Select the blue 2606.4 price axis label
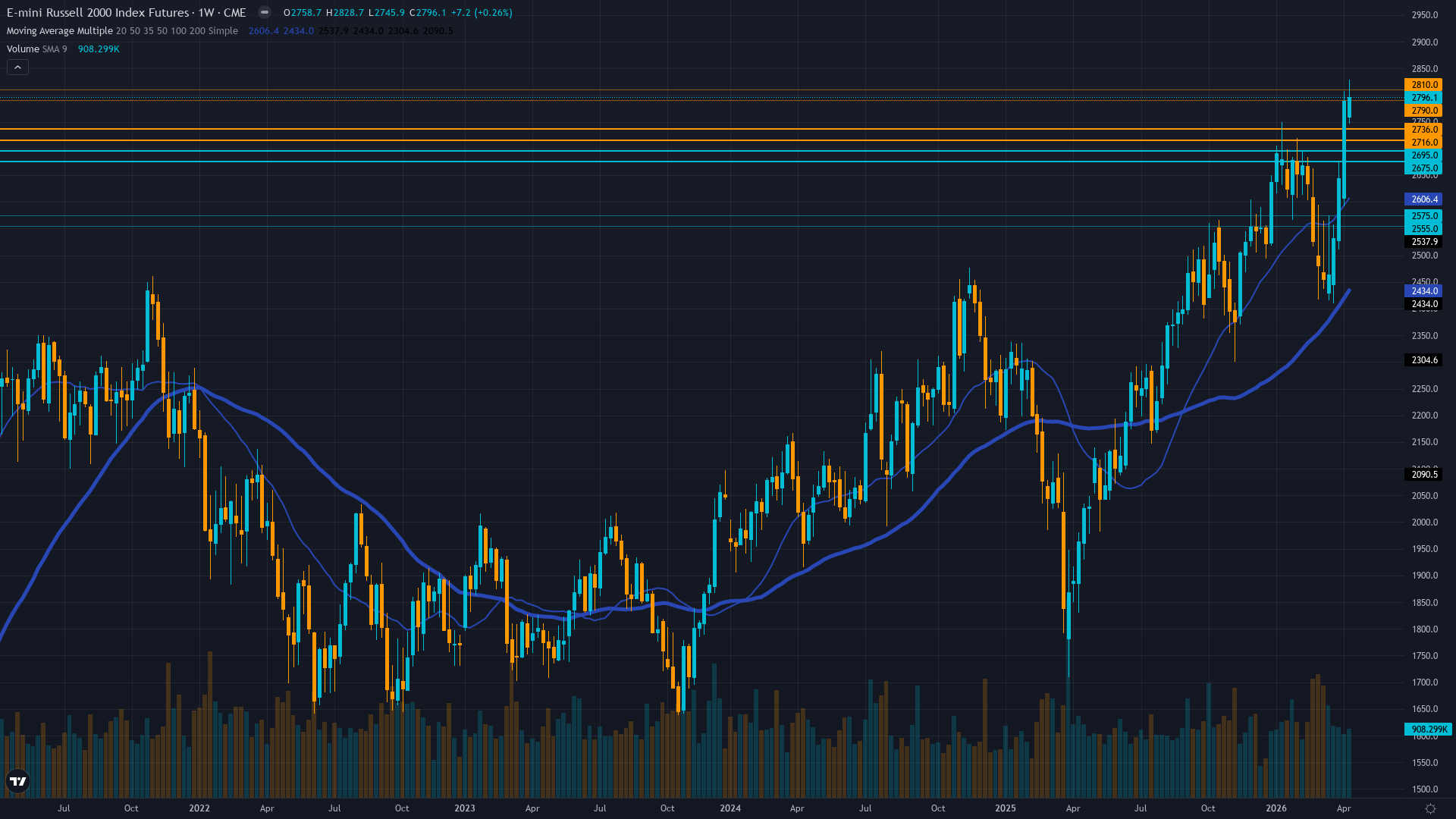Screen dimensions: 1456x819 [x=1423, y=199]
